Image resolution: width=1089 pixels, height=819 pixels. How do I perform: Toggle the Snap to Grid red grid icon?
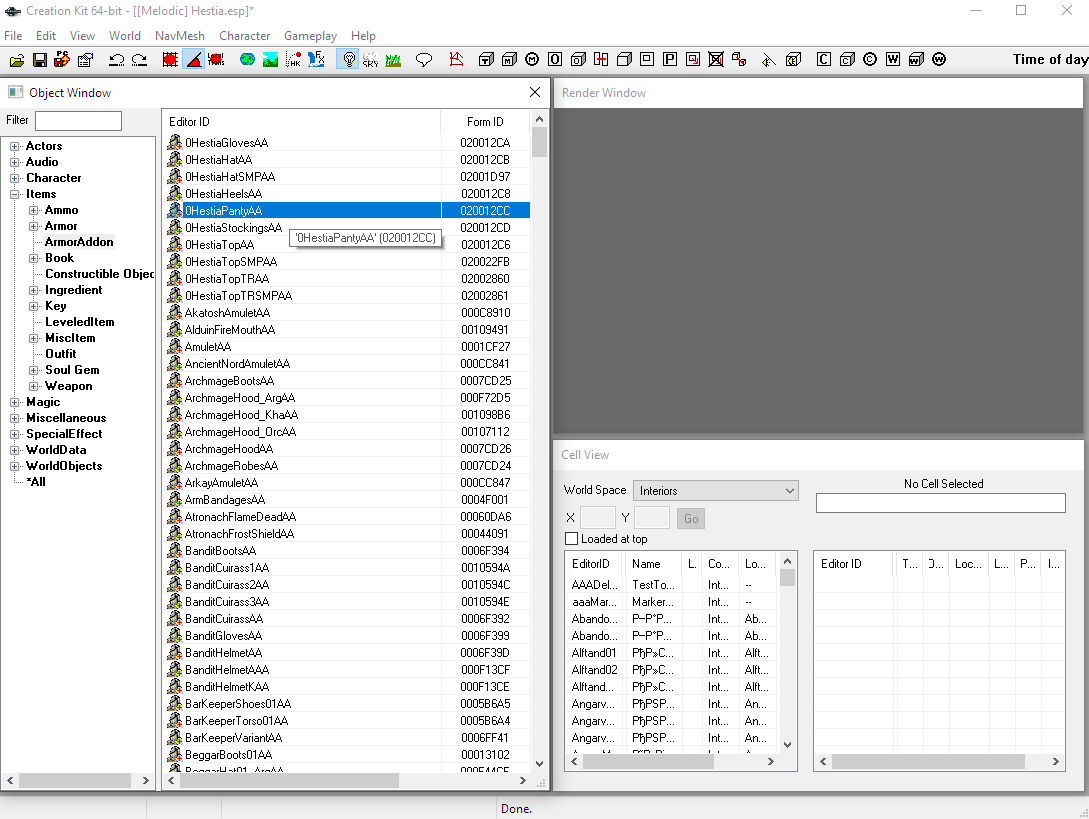click(x=170, y=60)
